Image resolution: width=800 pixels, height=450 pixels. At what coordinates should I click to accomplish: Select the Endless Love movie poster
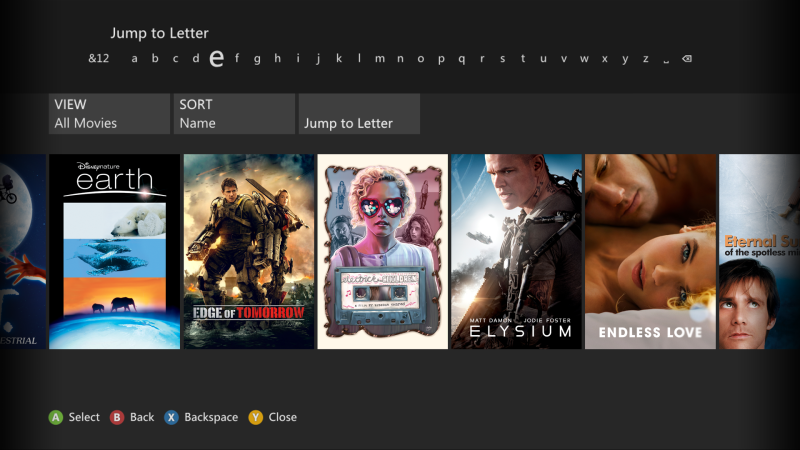point(650,251)
